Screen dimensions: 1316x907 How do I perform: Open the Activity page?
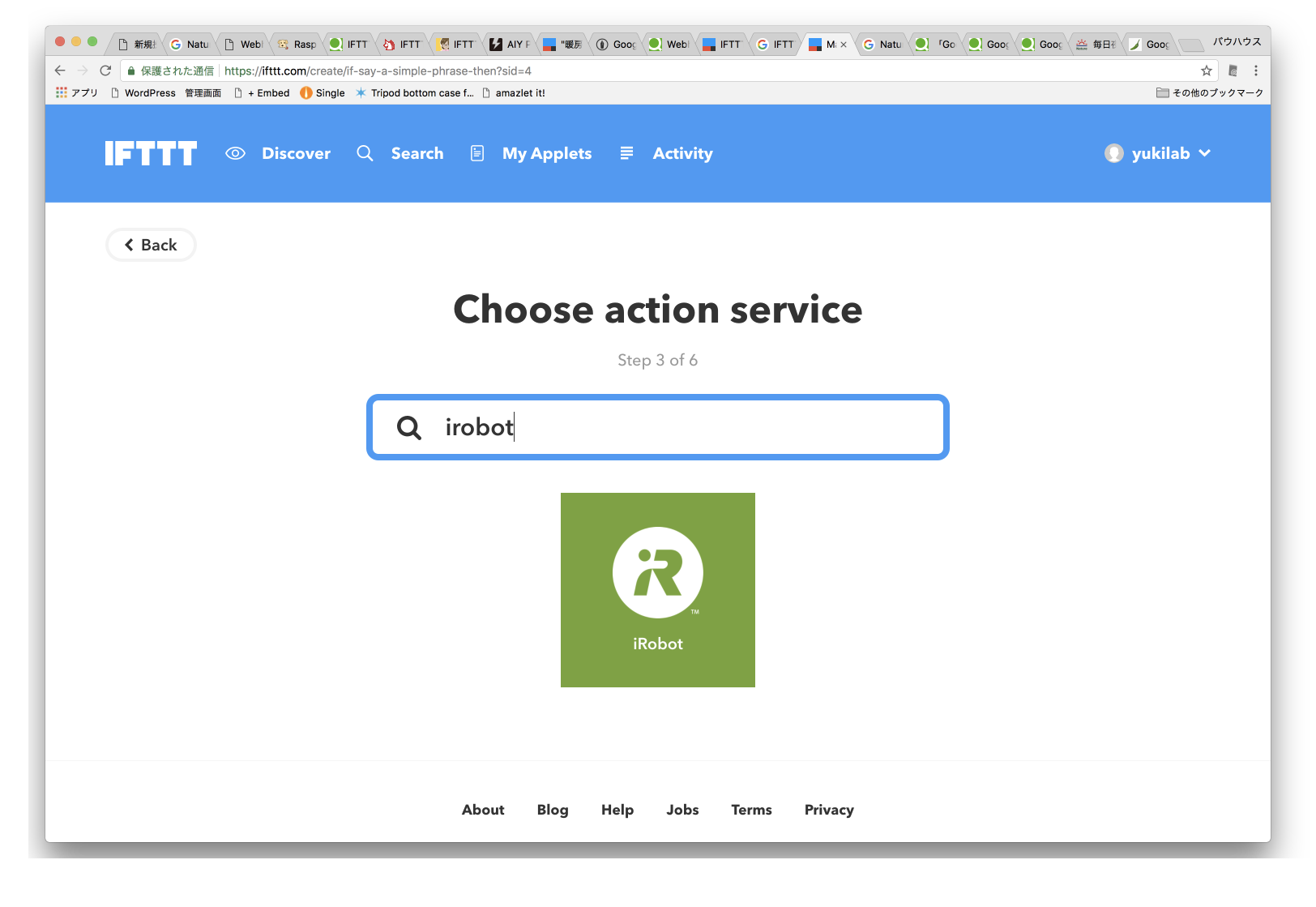[683, 153]
